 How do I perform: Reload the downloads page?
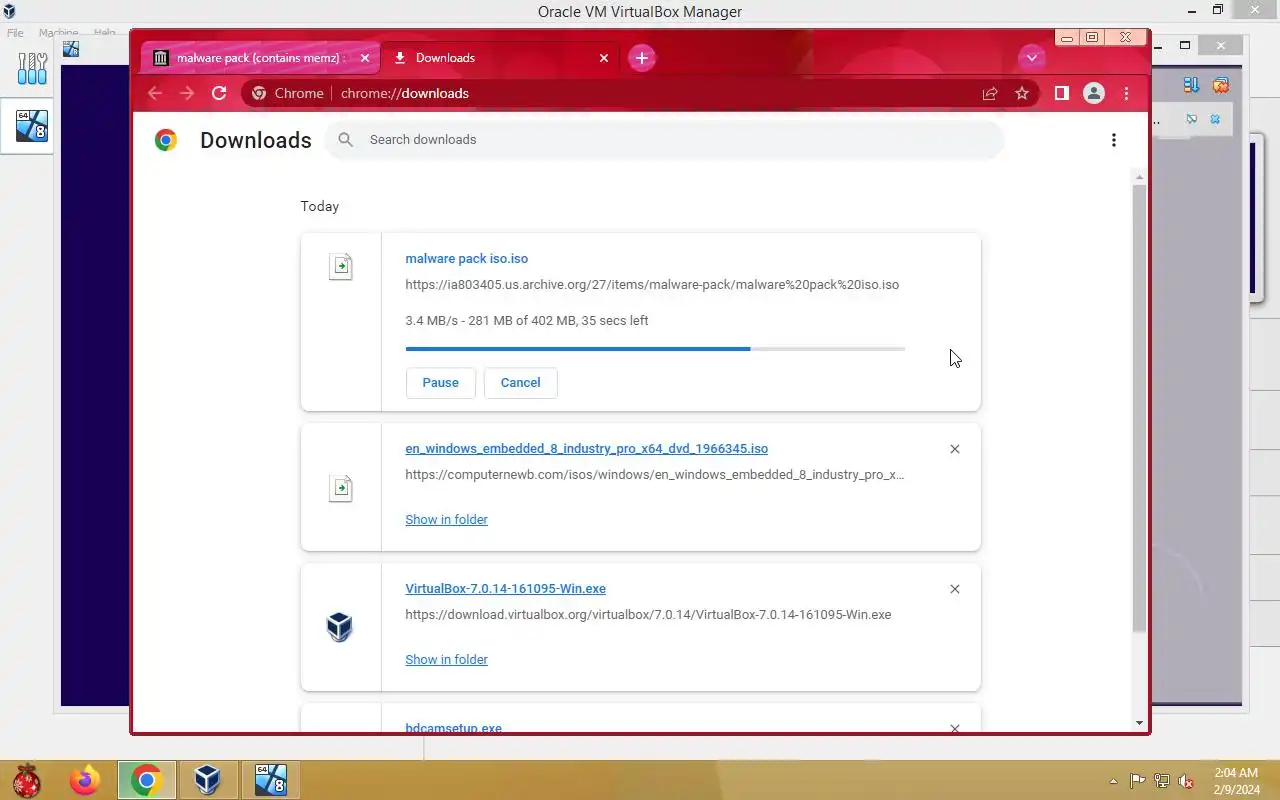(219, 93)
